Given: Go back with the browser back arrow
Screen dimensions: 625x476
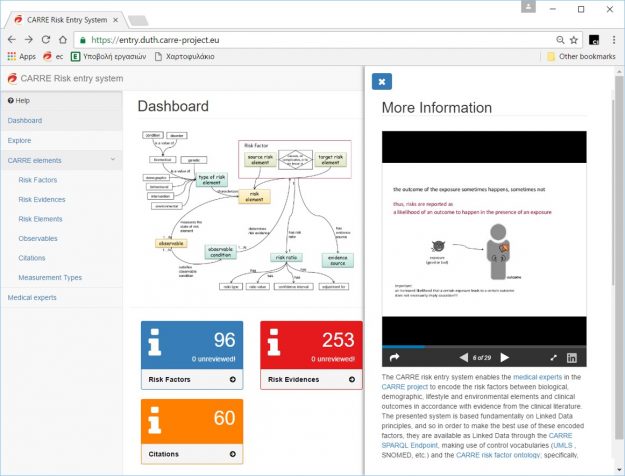Looking at the screenshot, I should [12, 40].
